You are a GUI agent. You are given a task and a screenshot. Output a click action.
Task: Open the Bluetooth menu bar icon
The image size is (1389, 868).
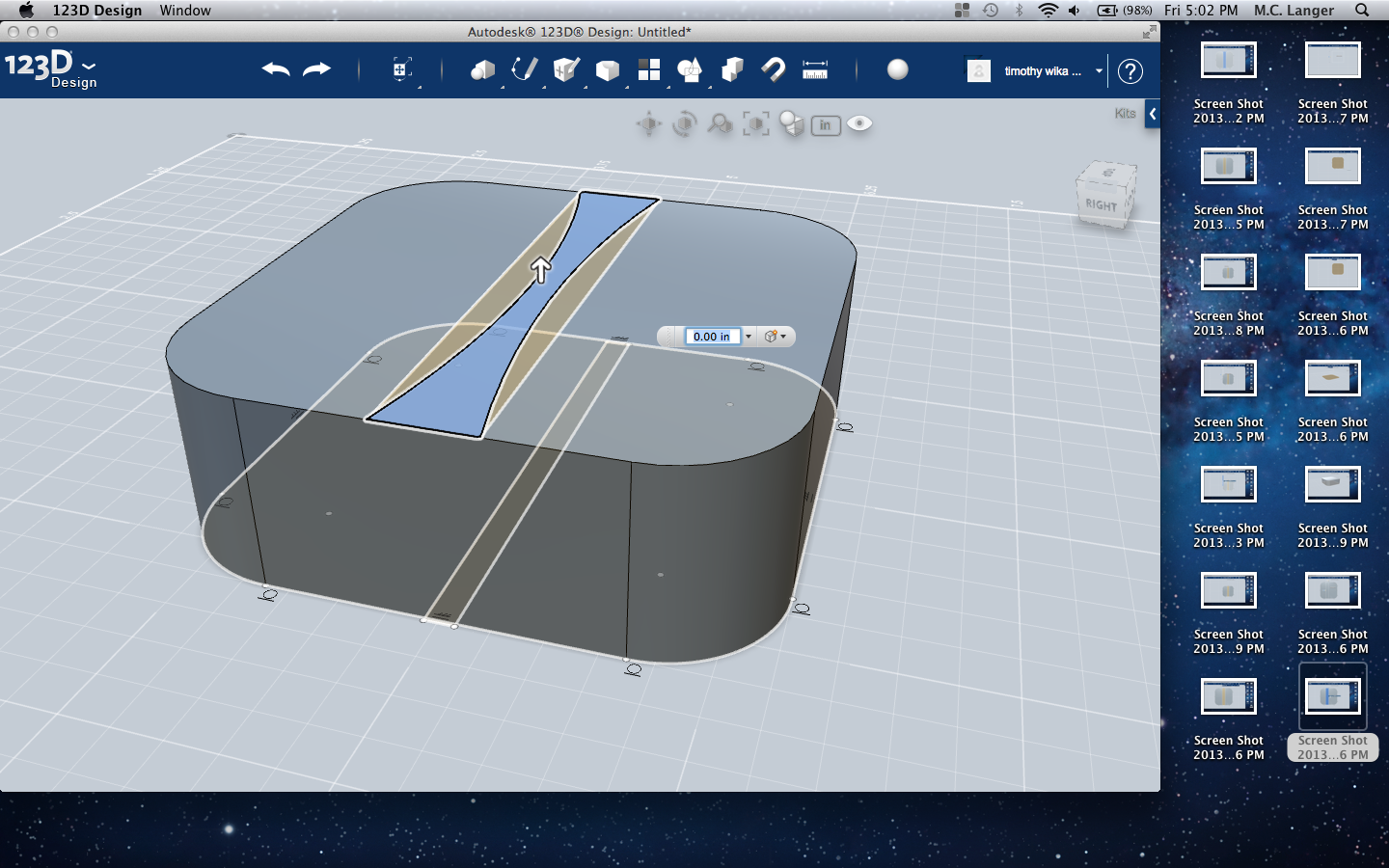pos(1020,11)
